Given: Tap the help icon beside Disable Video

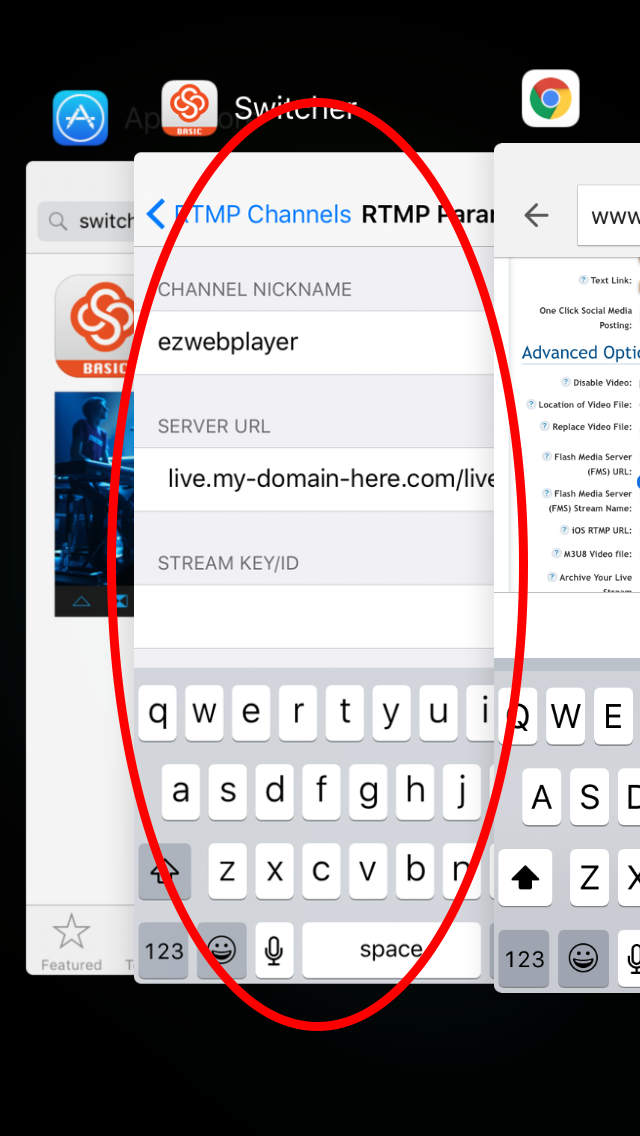Looking at the screenshot, I should 565,382.
